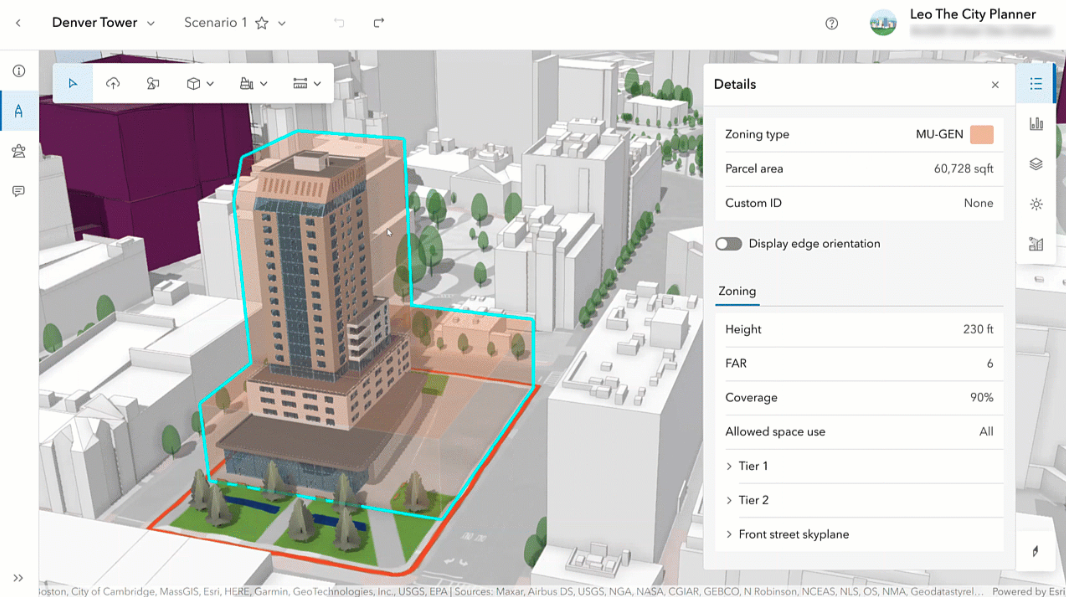
Task: Click the 3D box building tool
Action: coord(193,84)
